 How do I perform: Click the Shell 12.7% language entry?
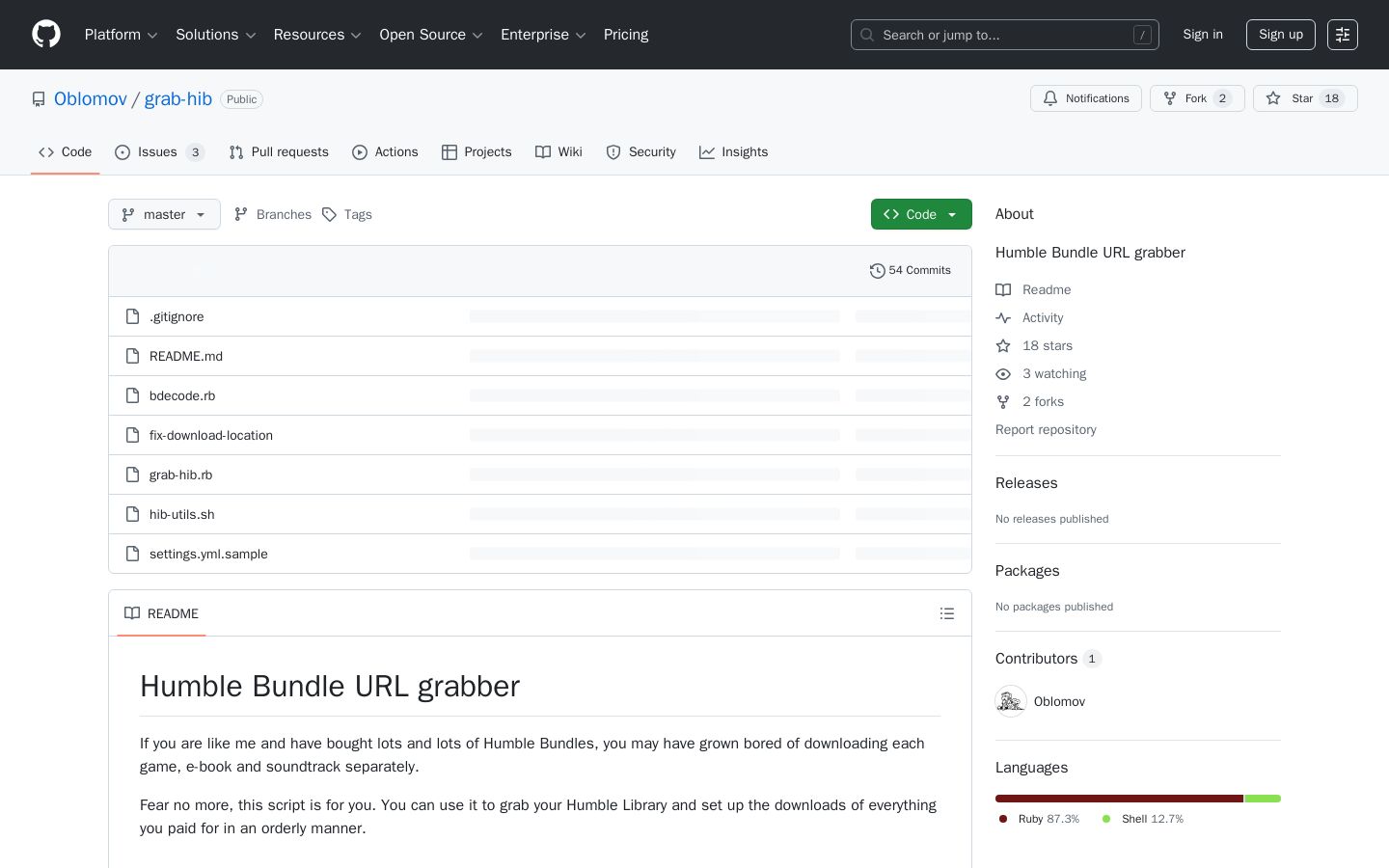coord(1143,819)
